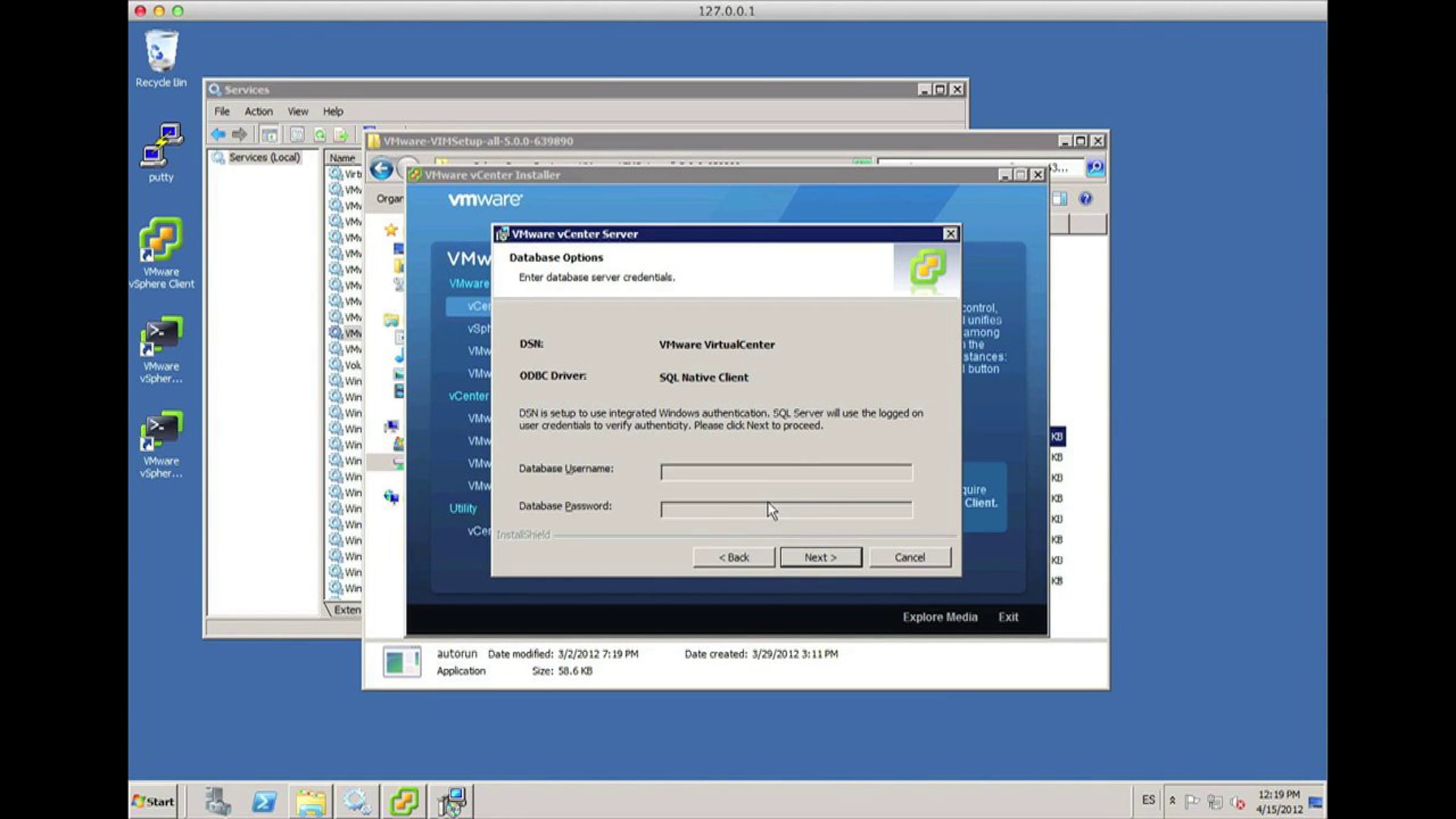Cancel the vCenter Server installation dialog
This screenshot has width=1456, height=819.
(x=910, y=557)
